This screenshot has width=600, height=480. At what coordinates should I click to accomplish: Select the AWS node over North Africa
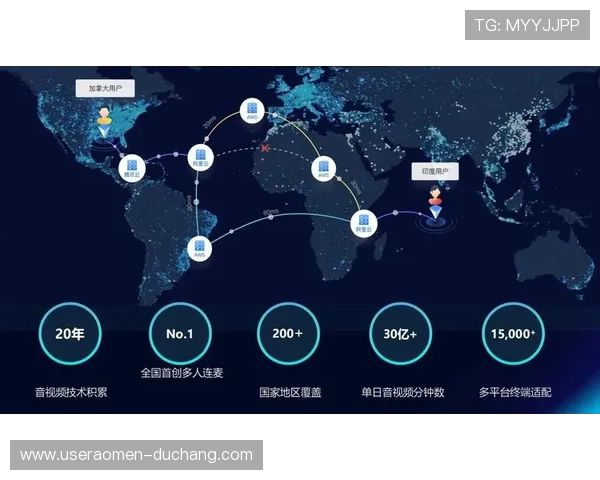click(323, 168)
